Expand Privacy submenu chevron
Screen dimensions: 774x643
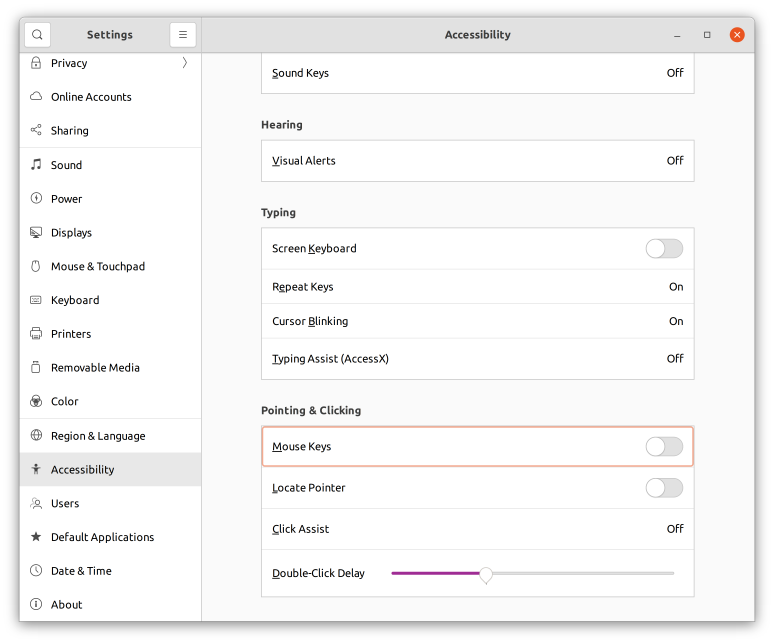pyautogui.click(x=185, y=63)
